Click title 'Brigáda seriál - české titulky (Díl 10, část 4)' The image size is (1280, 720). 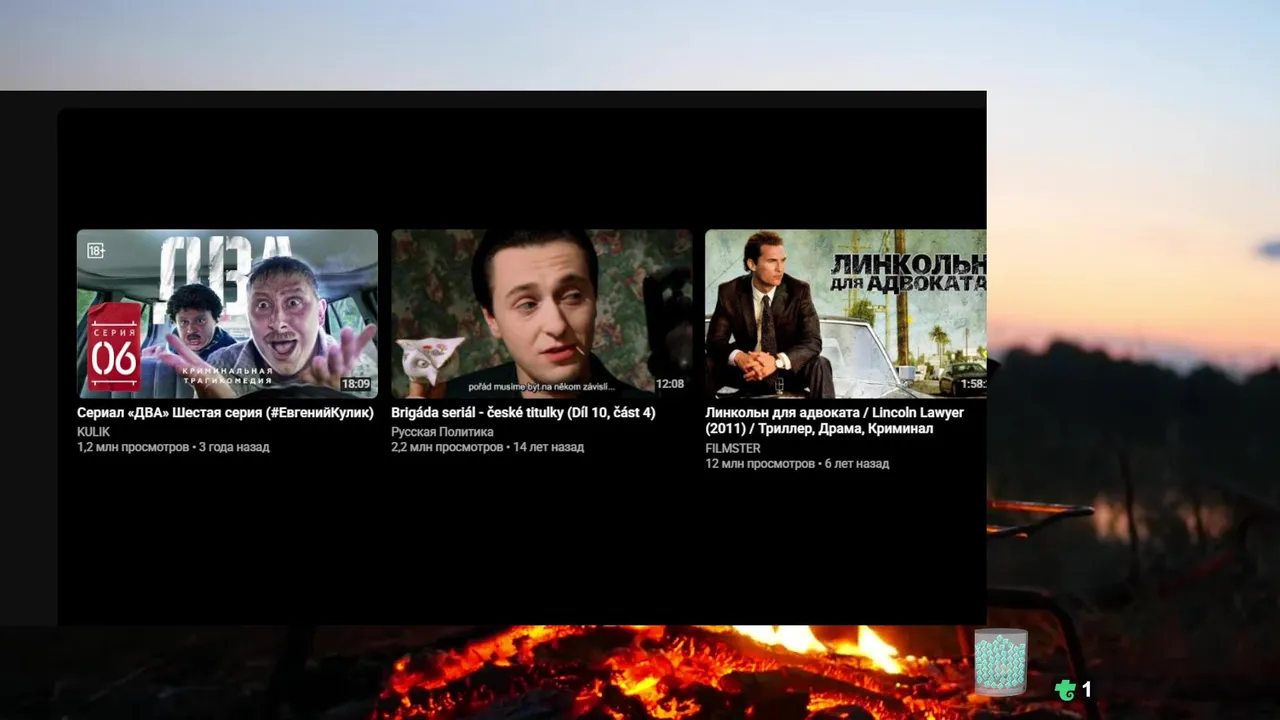pos(523,412)
